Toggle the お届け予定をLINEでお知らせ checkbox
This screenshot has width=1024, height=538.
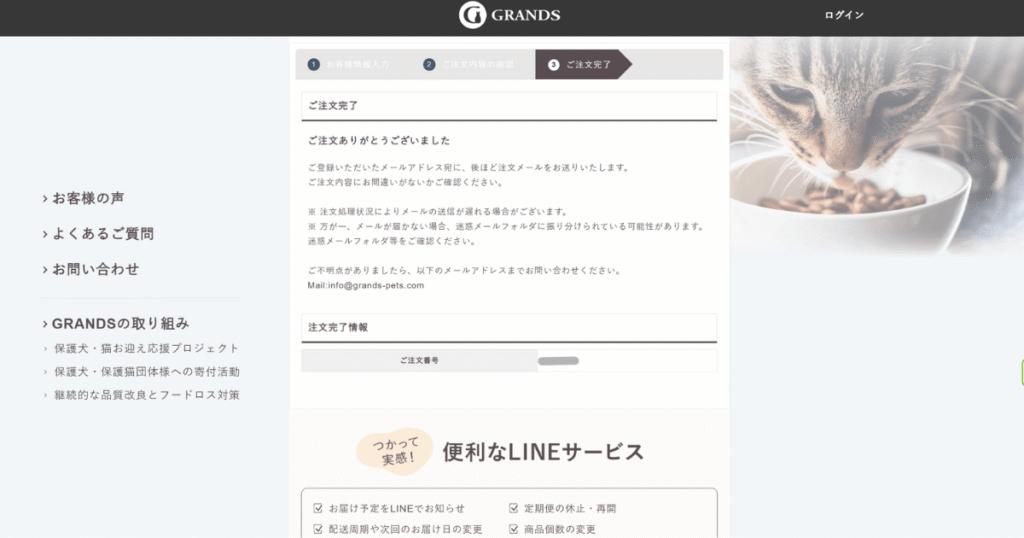click(318, 508)
